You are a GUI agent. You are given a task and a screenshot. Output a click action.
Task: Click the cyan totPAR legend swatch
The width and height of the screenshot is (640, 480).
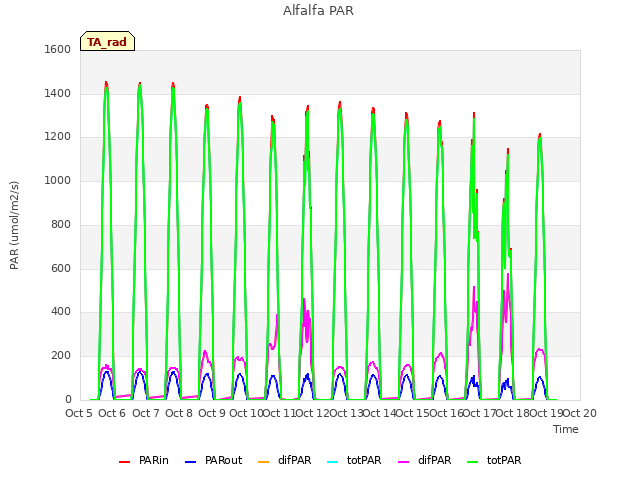pos(333,462)
